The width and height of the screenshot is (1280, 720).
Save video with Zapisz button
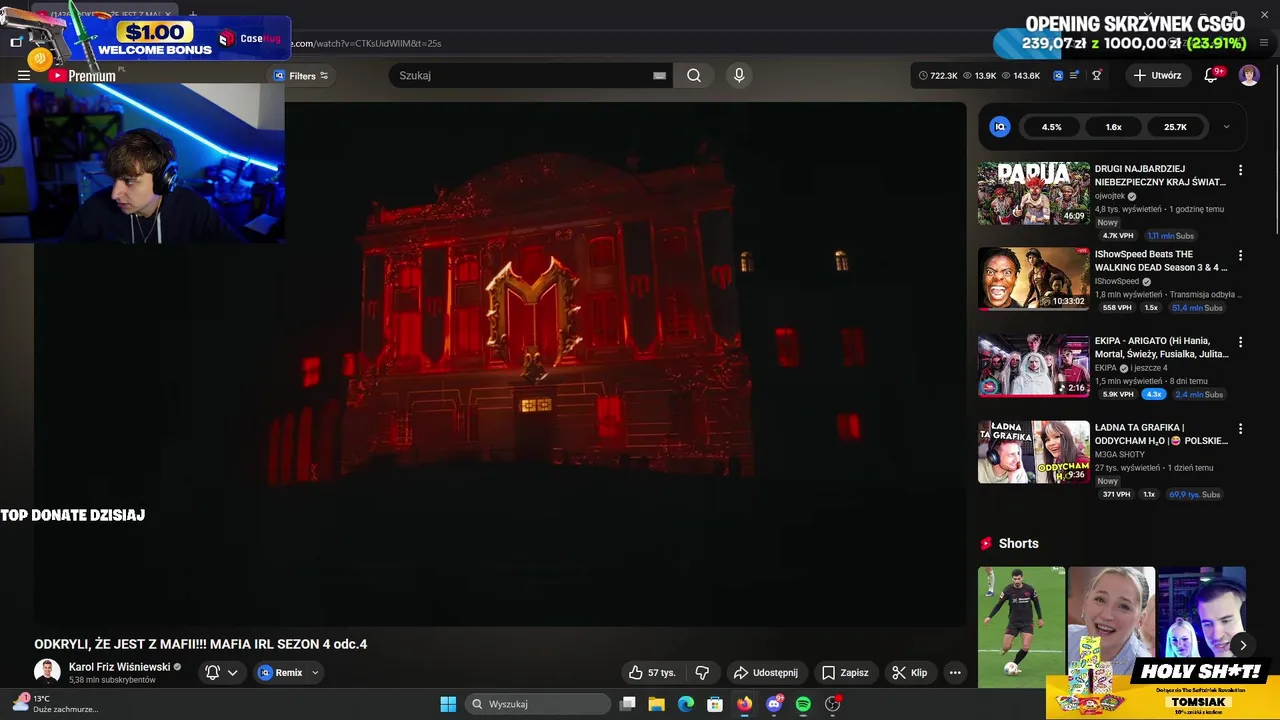(845, 672)
